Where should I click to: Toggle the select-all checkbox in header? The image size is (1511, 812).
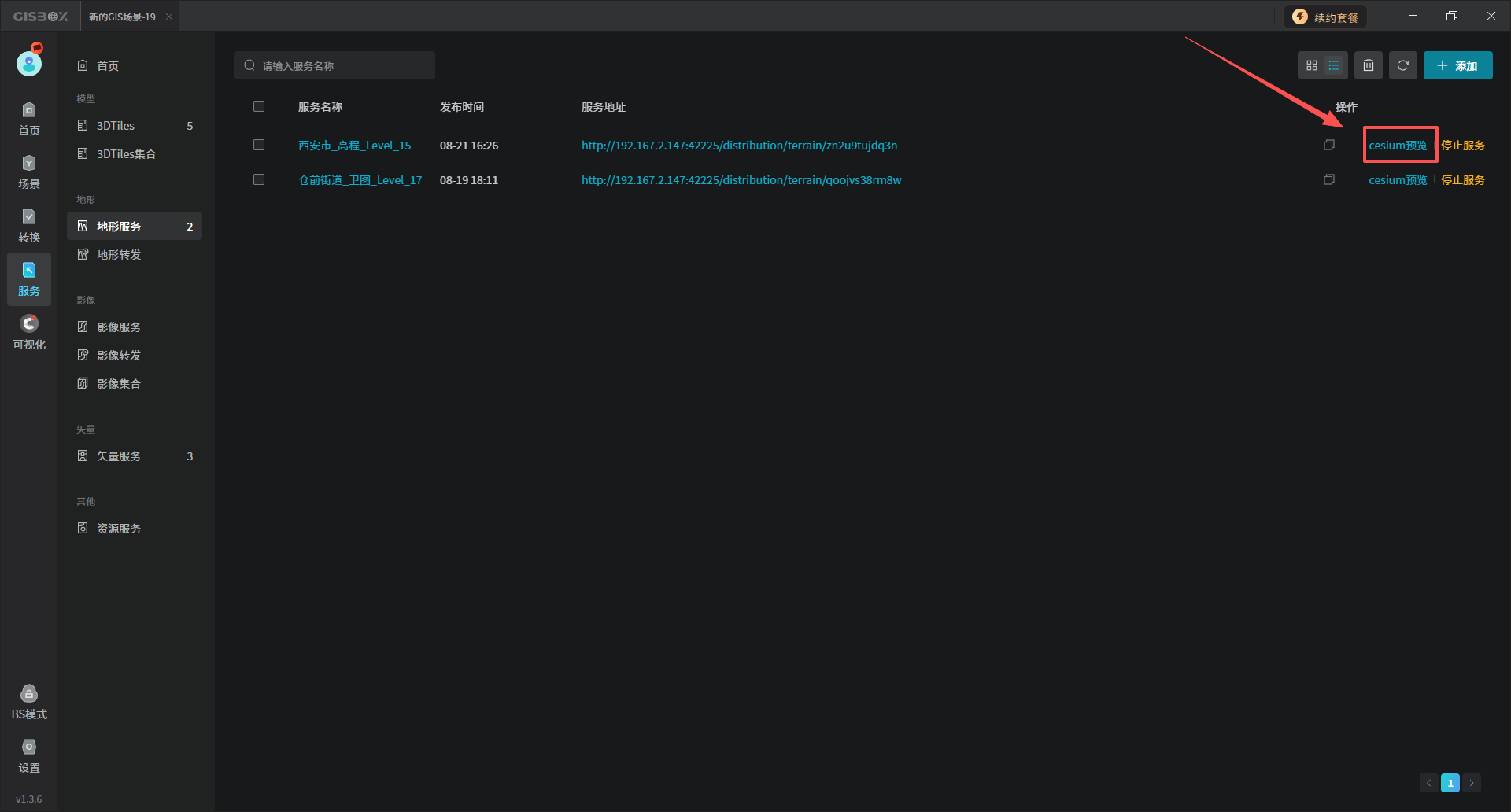[259, 106]
